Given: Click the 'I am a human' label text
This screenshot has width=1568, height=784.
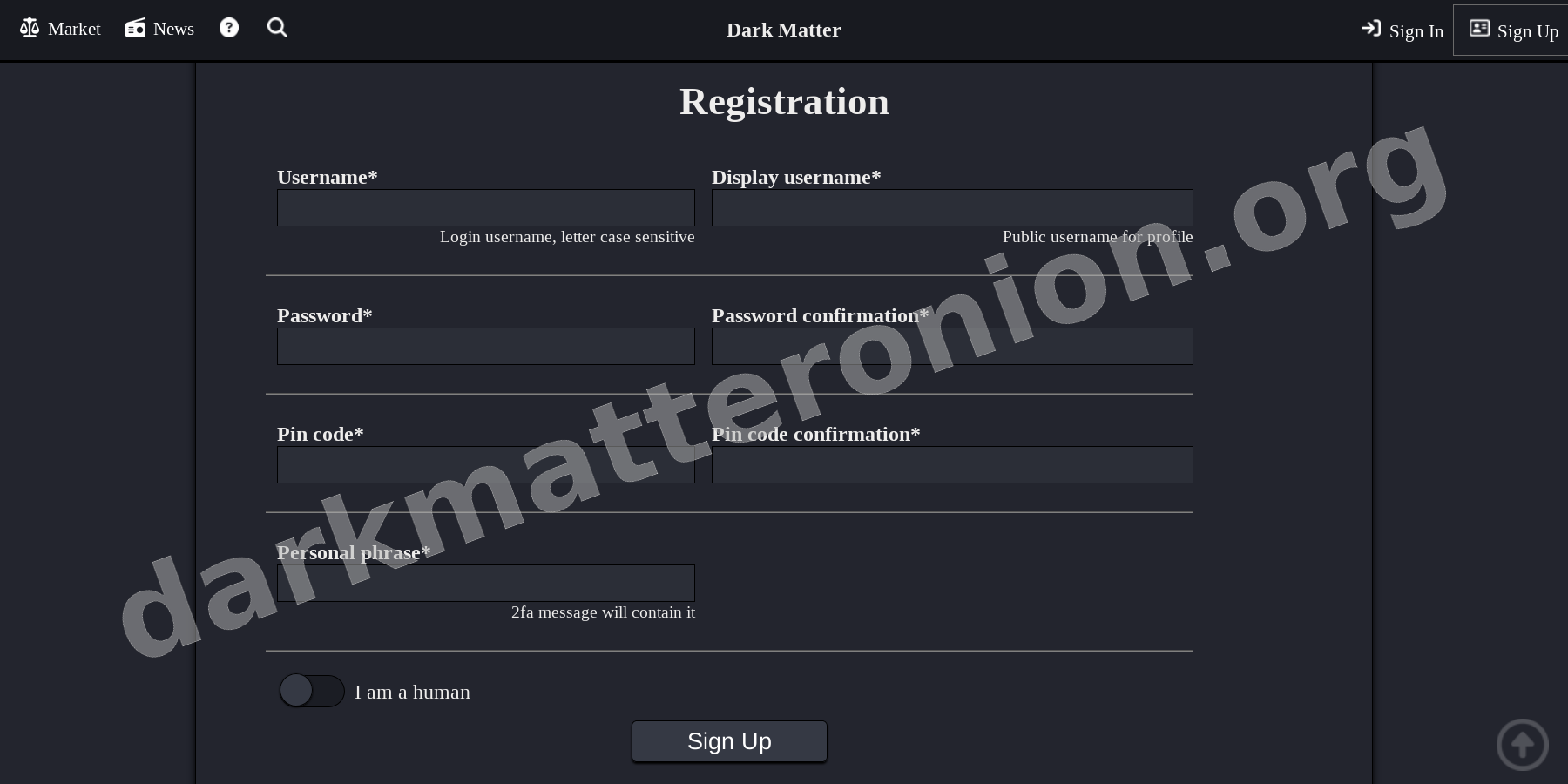Looking at the screenshot, I should pyautogui.click(x=412, y=692).
